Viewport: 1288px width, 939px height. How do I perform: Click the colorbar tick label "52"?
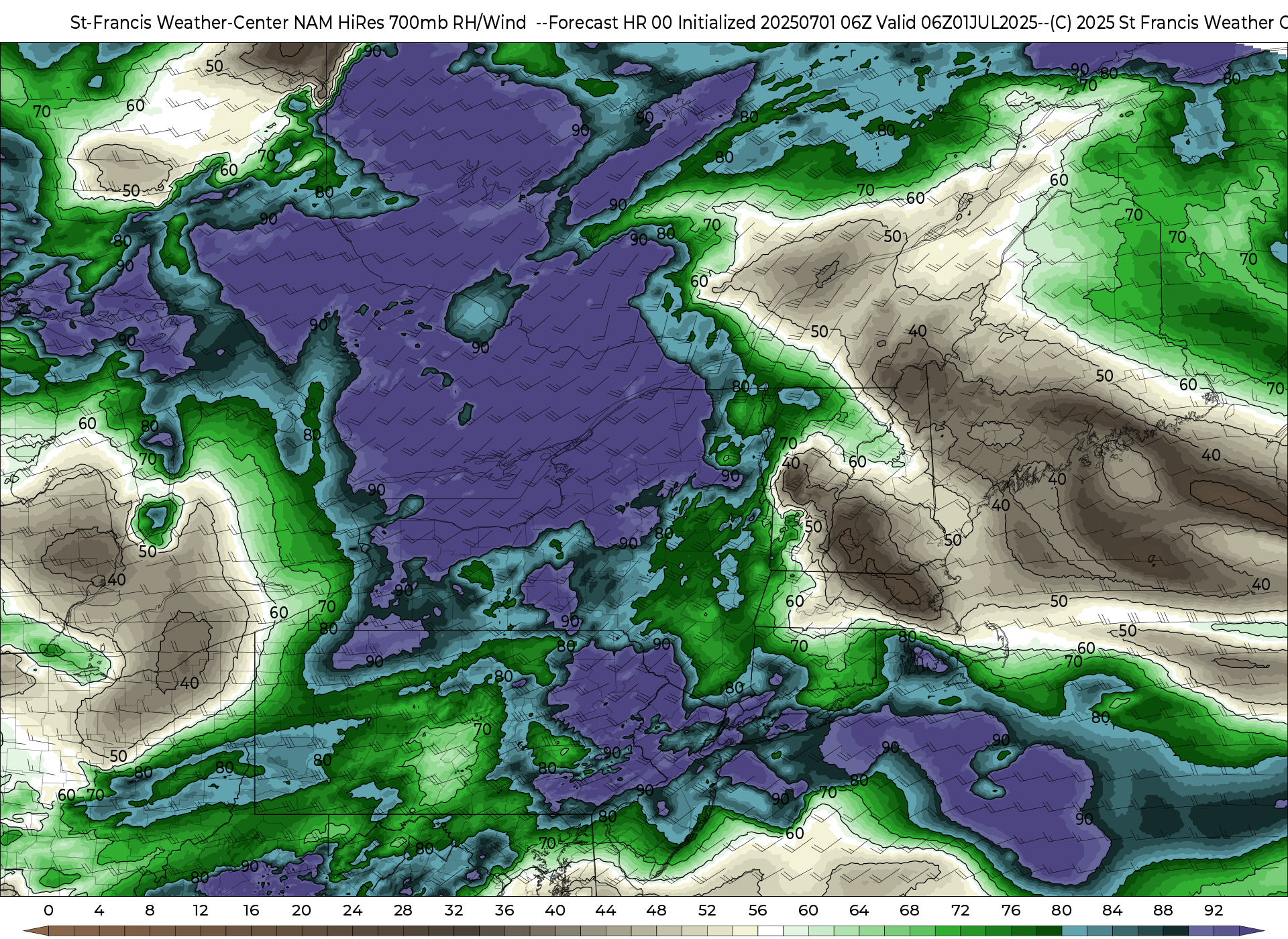point(707,910)
